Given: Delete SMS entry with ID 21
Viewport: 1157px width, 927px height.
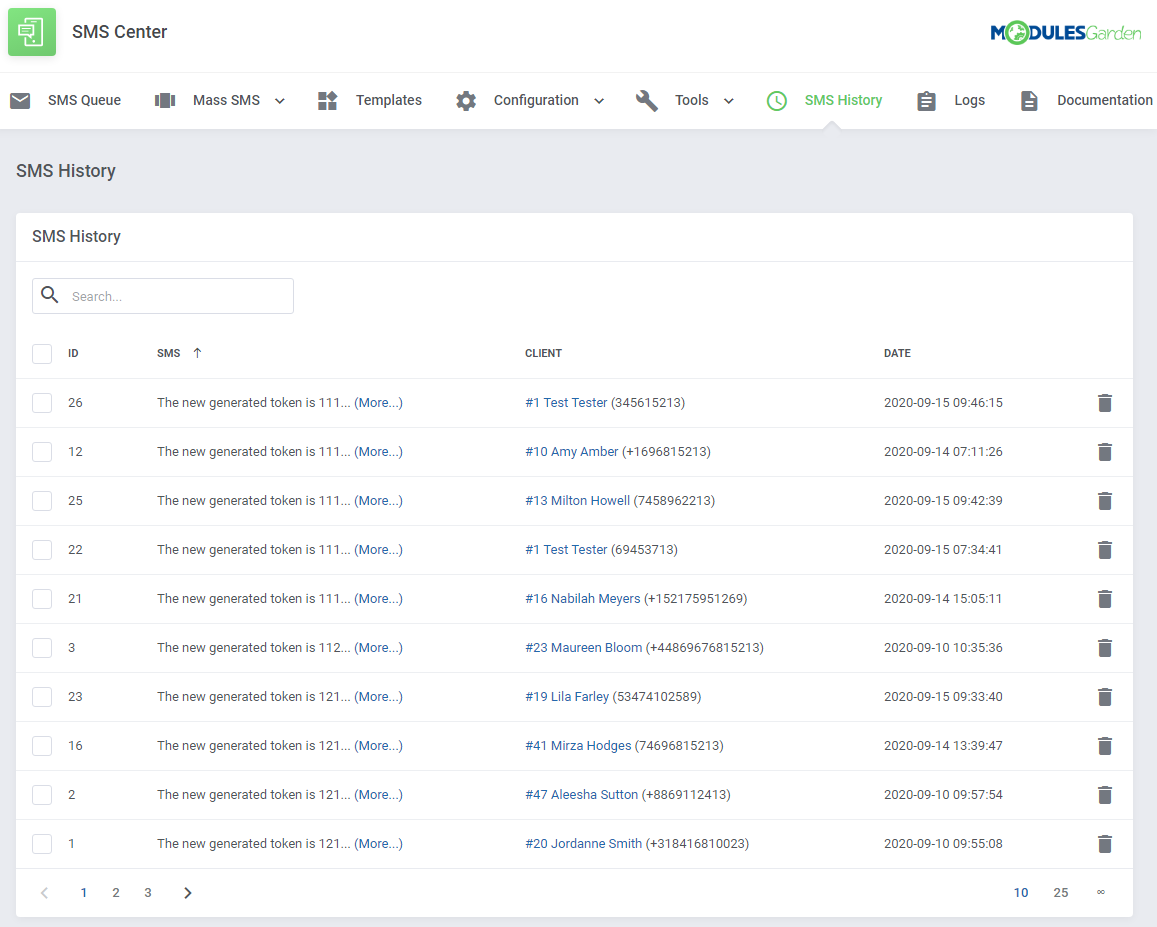Looking at the screenshot, I should coord(1105,599).
